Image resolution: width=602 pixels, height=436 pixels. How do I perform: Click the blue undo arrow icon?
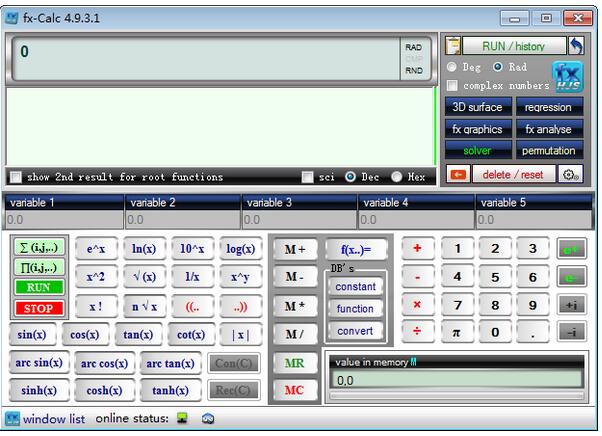[x=576, y=46]
